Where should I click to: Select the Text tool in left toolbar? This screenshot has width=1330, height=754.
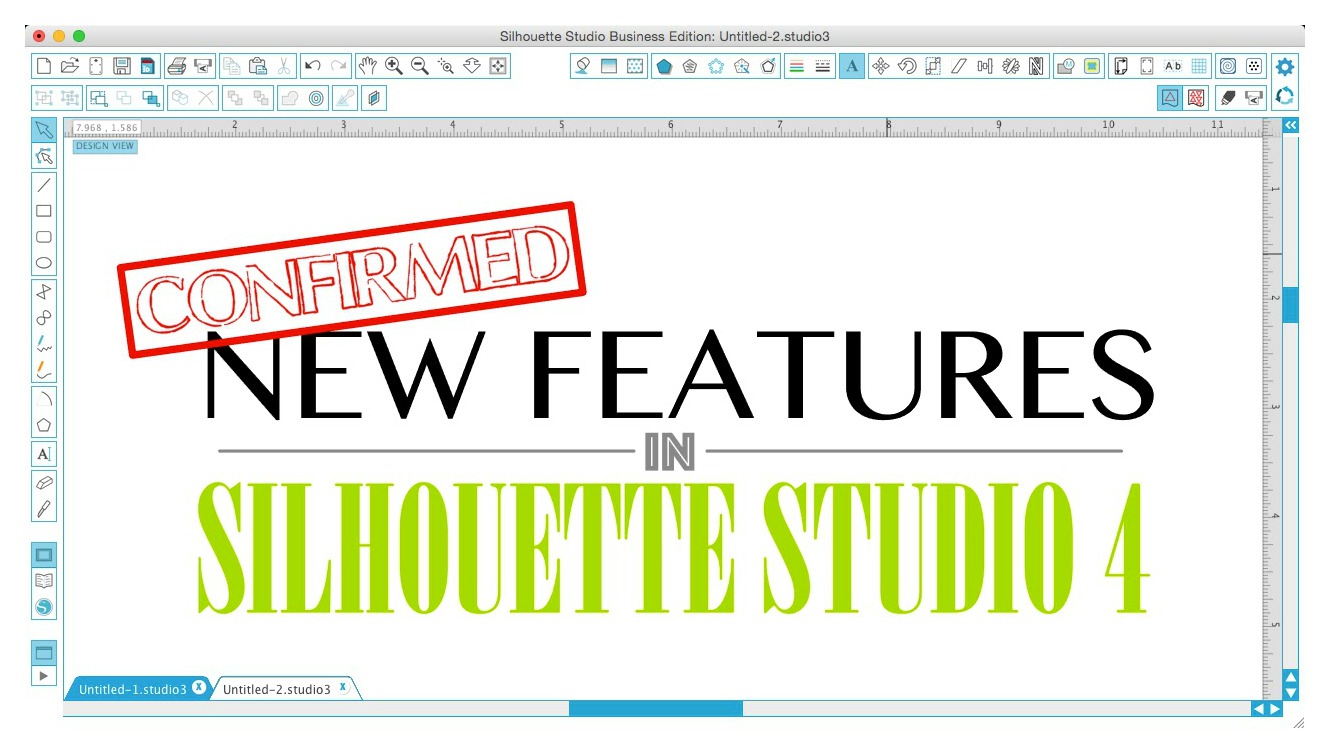click(x=44, y=454)
